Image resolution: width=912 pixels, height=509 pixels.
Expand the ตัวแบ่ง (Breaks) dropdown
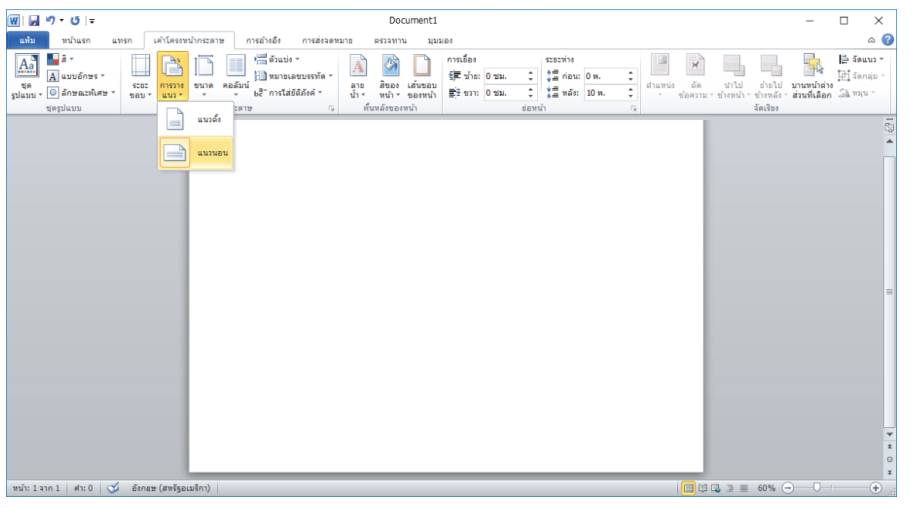[x=279, y=59]
